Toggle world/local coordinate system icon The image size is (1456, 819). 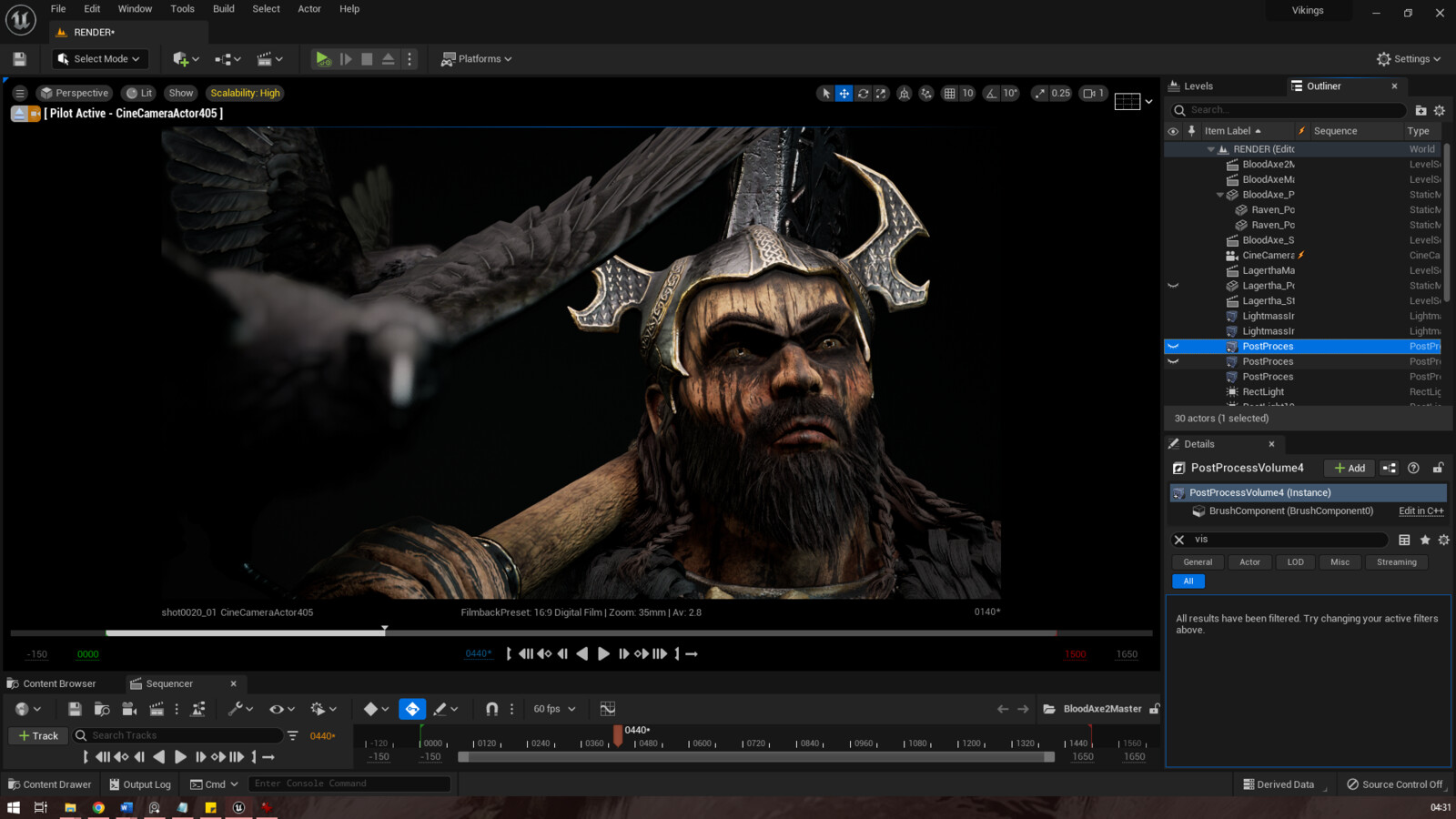click(904, 93)
